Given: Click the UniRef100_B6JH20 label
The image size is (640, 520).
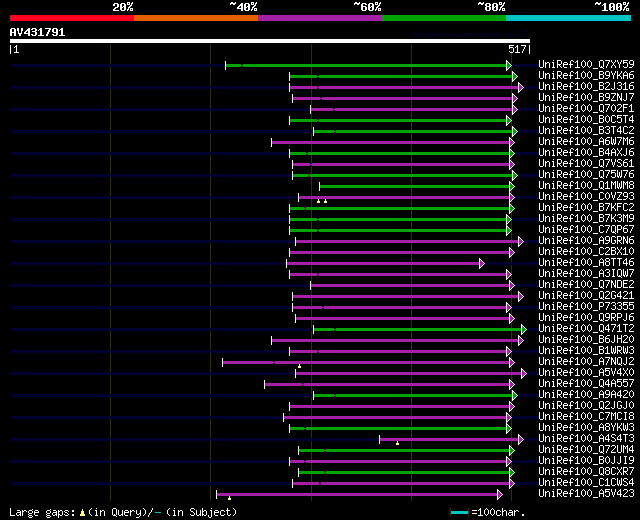Looking at the screenshot, I should (x=586, y=340).
